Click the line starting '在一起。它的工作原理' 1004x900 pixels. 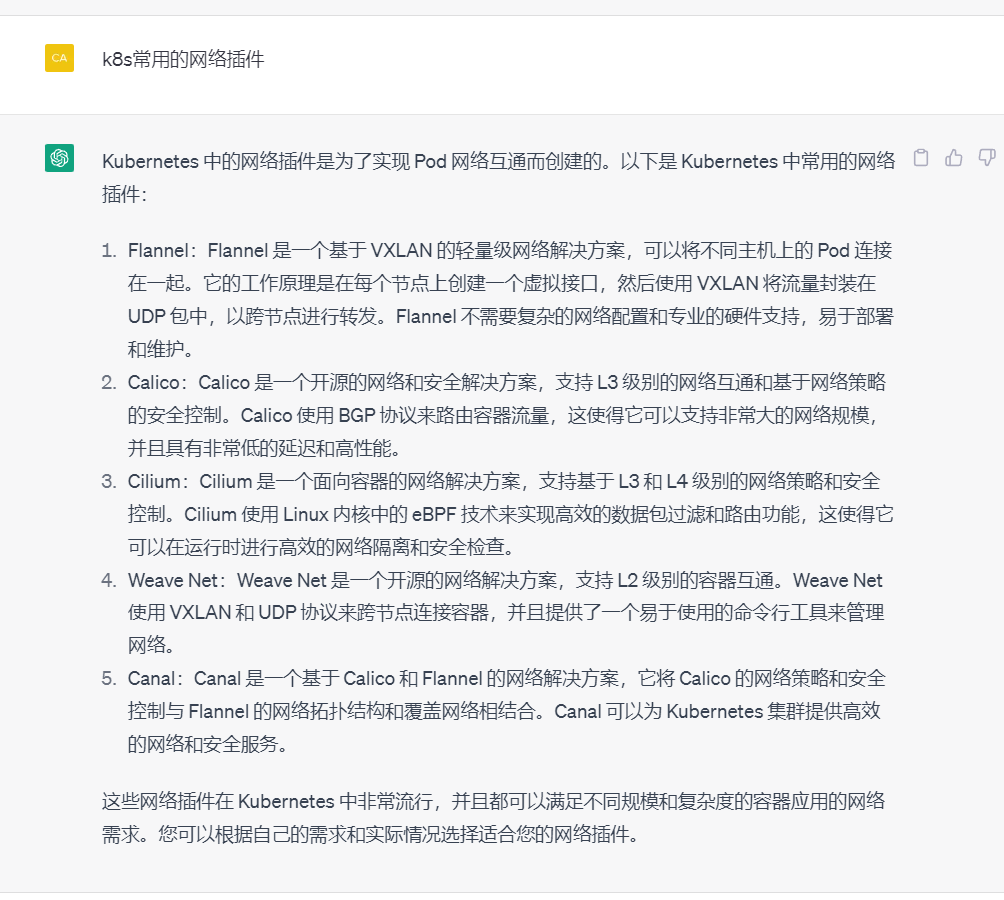pos(501,283)
